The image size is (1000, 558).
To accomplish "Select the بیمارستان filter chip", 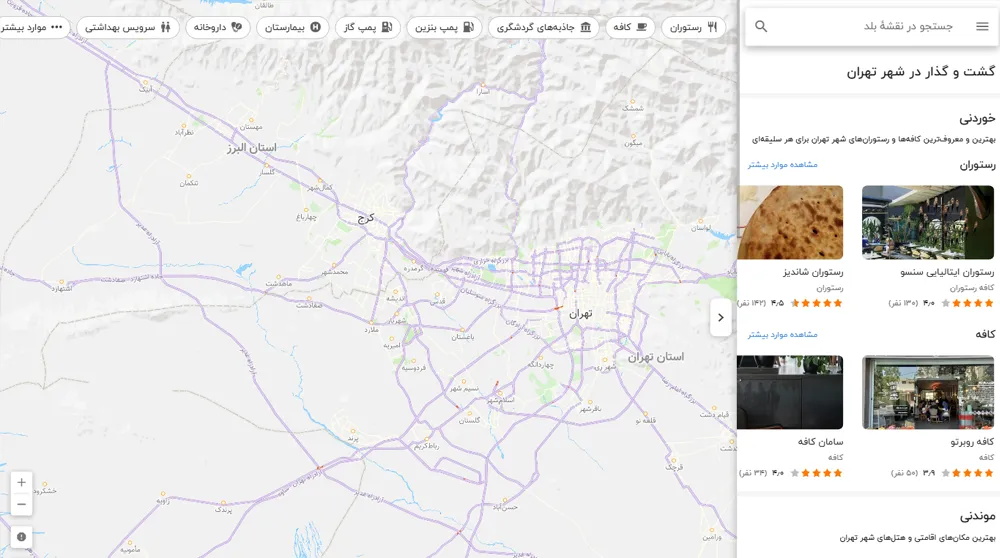I will 293,27.
